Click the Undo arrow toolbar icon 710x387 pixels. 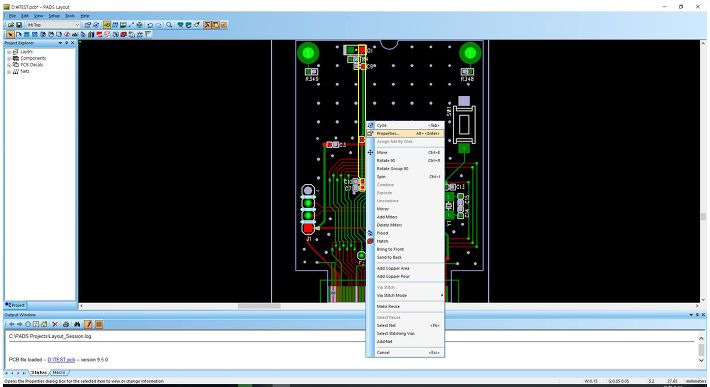point(150,25)
